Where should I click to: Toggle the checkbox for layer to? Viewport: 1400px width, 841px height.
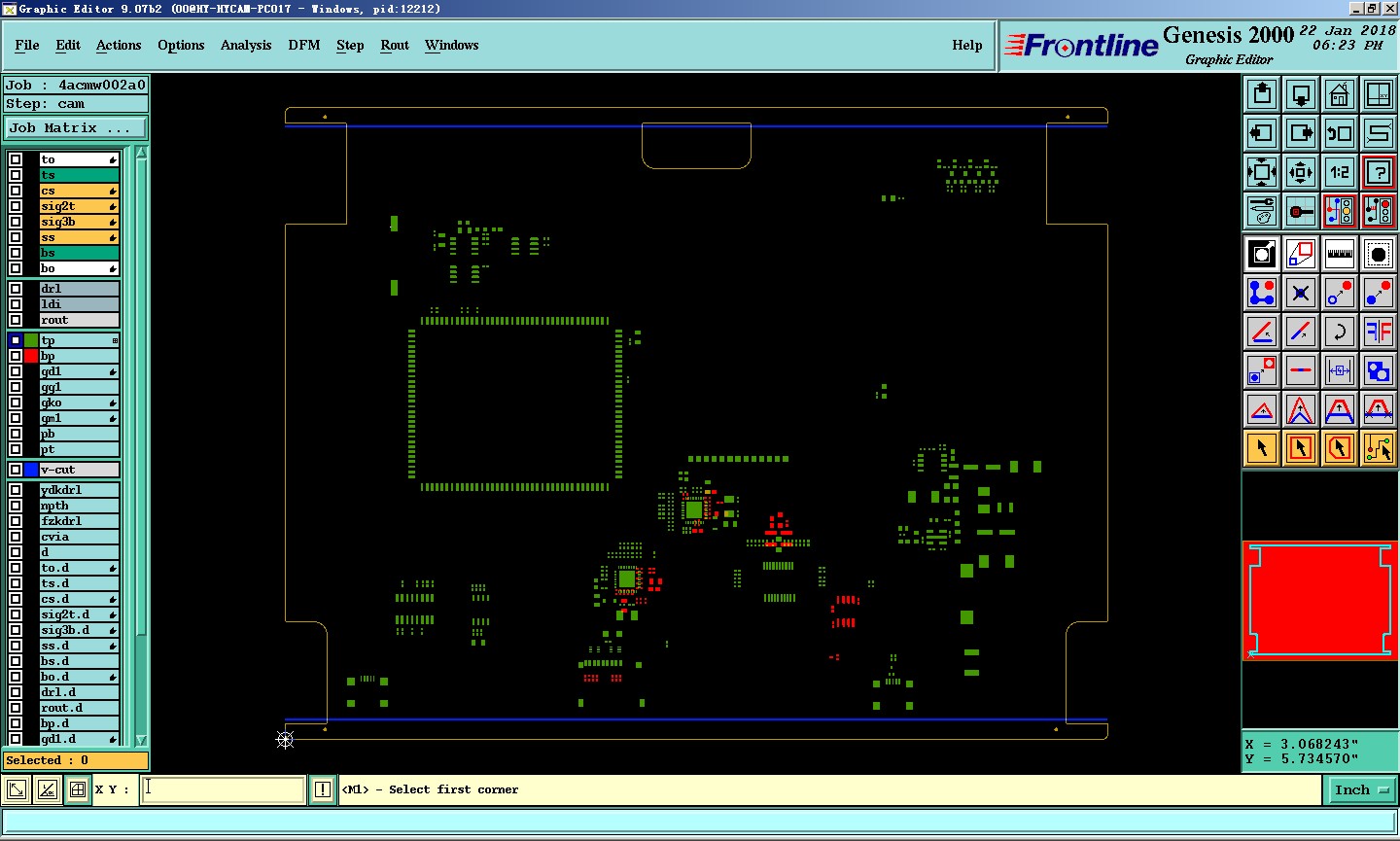click(x=16, y=159)
